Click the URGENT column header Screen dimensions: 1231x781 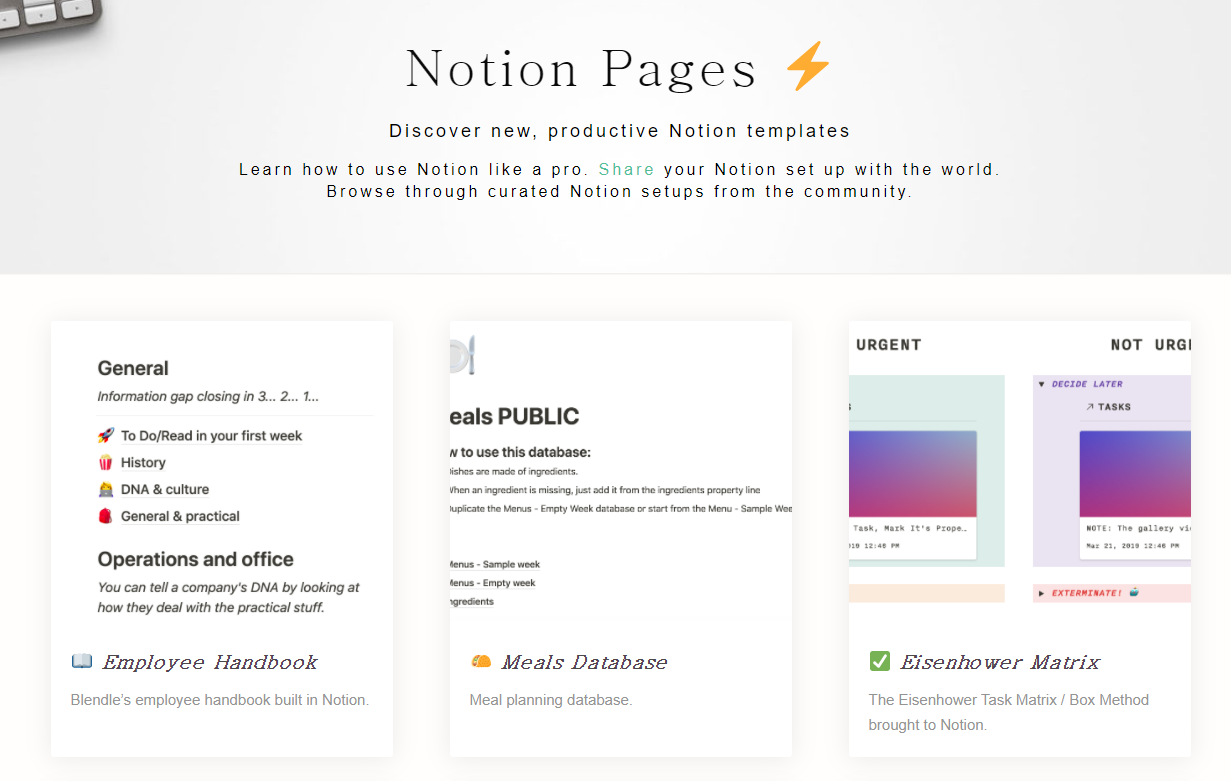click(x=889, y=345)
